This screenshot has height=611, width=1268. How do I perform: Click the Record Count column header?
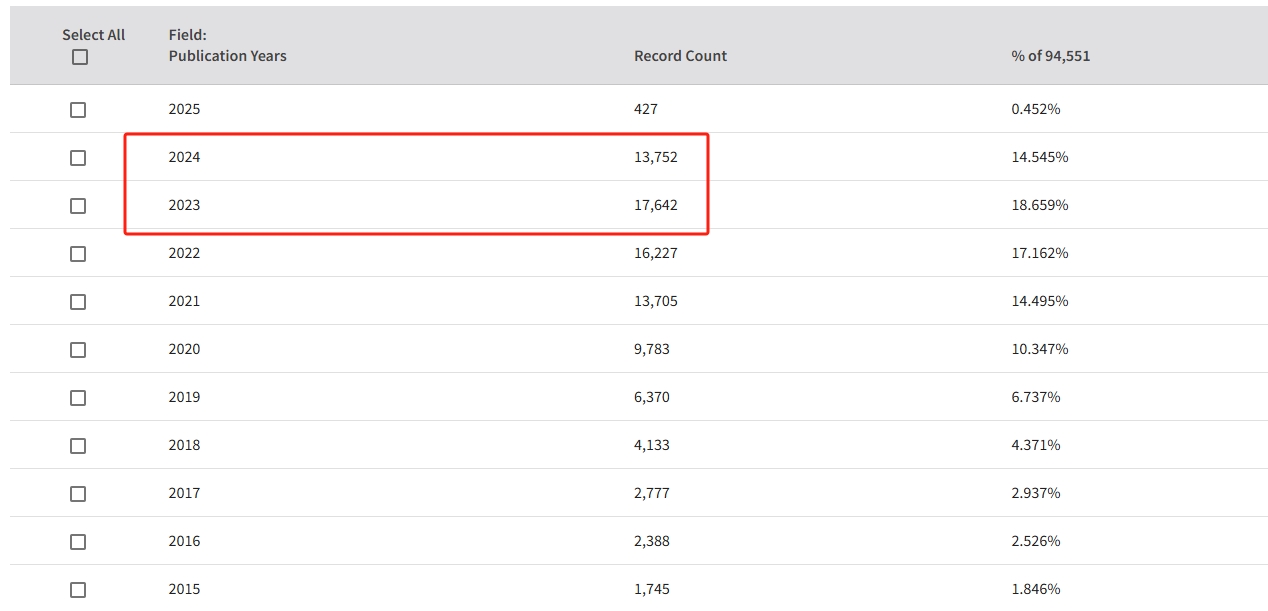(680, 56)
